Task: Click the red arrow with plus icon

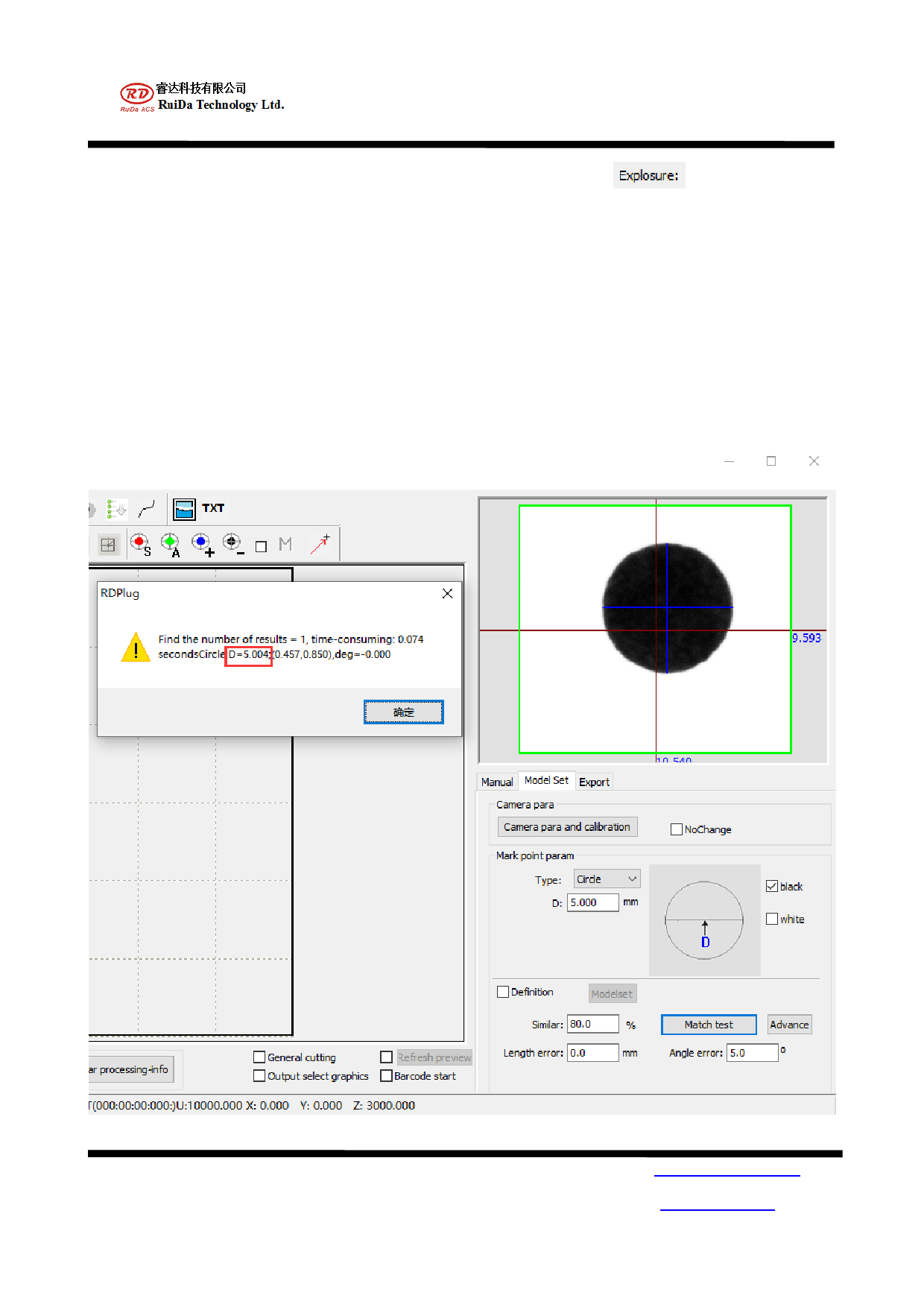Action: click(x=320, y=544)
